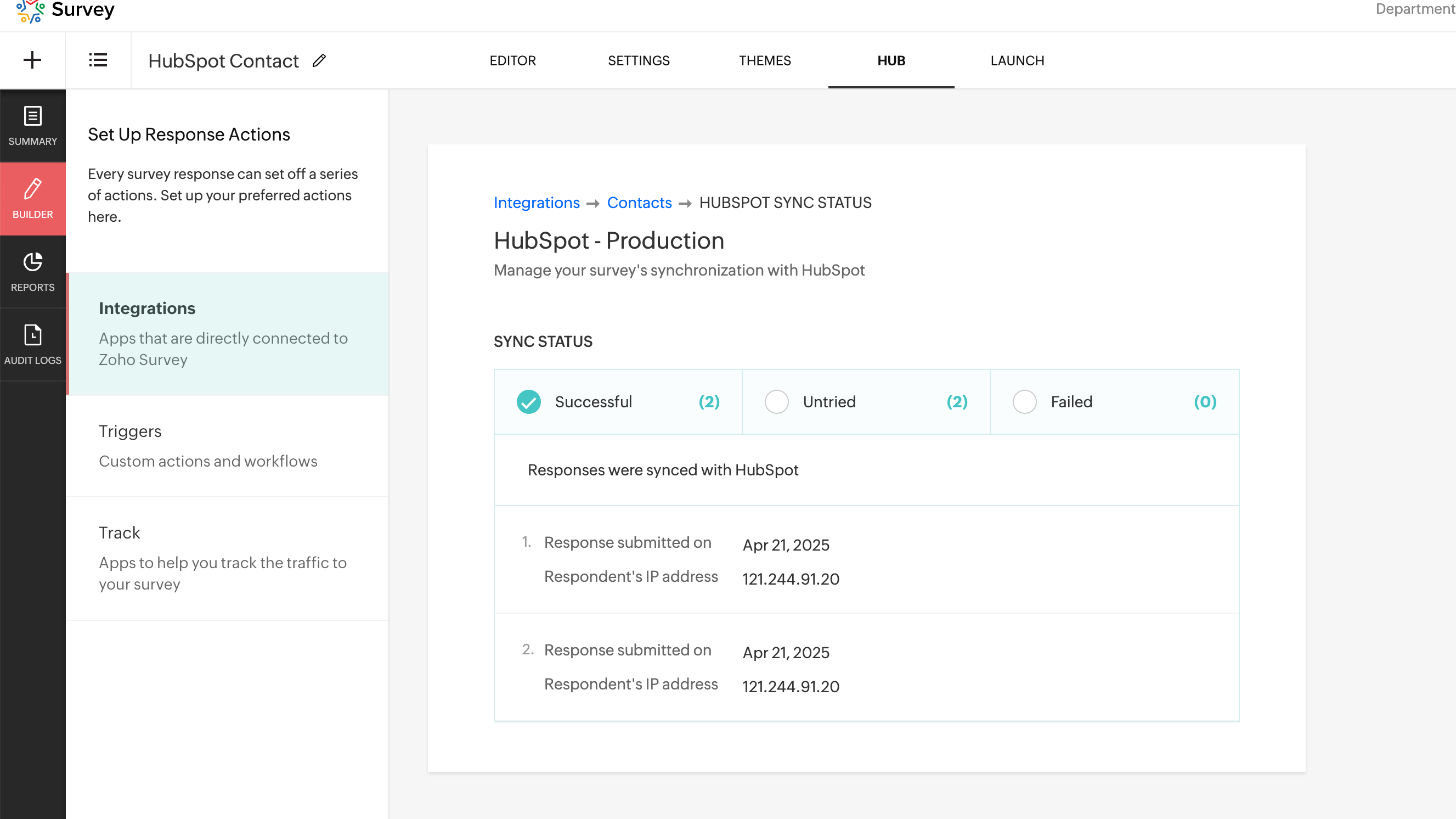1456x819 pixels.
Task: Switch to the Editor tab
Action: (512, 60)
